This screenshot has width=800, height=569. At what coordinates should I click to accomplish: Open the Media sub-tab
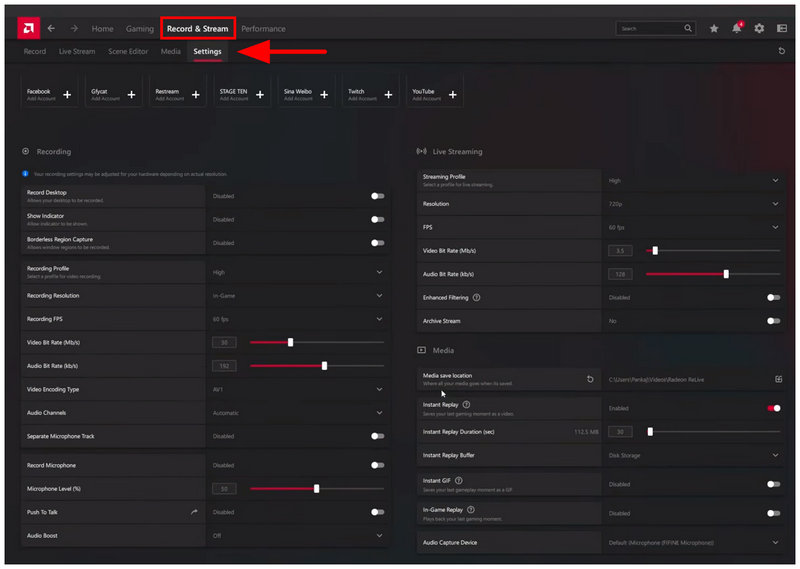click(x=170, y=52)
